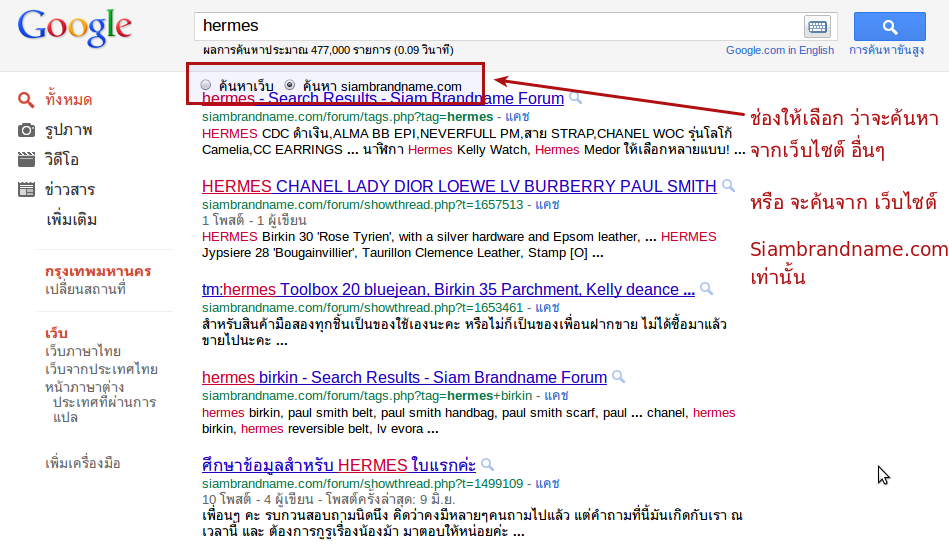Open ศึกษาข้อมูลสำหรับ HERMES ใบแรกค่ะ result
This screenshot has width=949, height=553.
click(x=339, y=465)
